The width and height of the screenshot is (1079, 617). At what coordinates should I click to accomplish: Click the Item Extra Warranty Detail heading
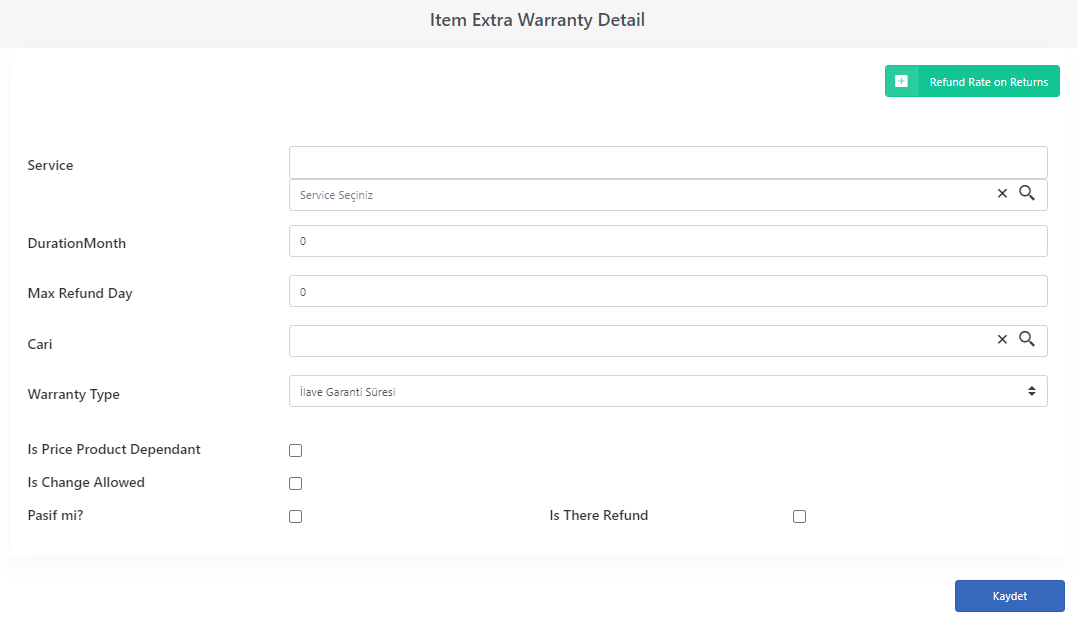(x=537, y=20)
